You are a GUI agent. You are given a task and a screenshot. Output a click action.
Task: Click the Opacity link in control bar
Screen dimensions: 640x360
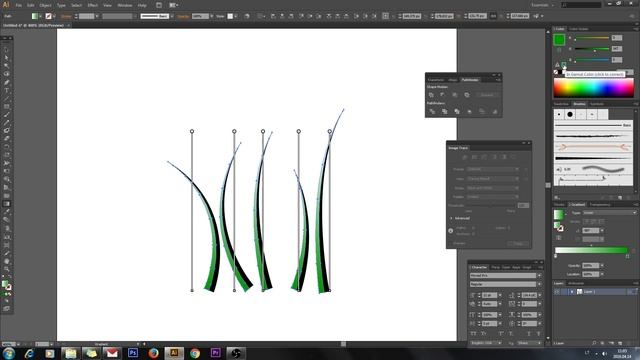[x=183, y=16]
